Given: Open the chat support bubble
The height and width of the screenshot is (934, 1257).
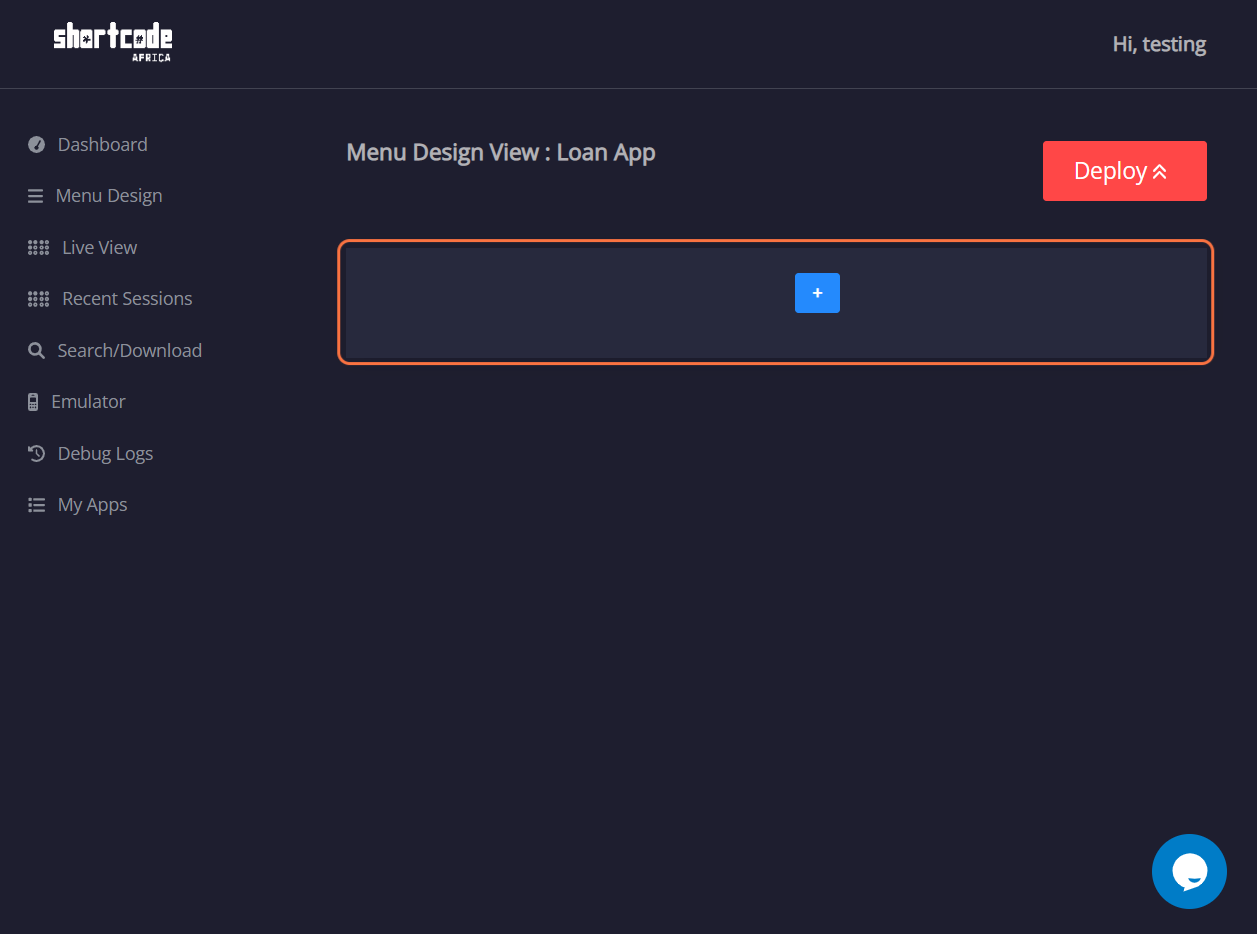Looking at the screenshot, I should (1189, 871).
